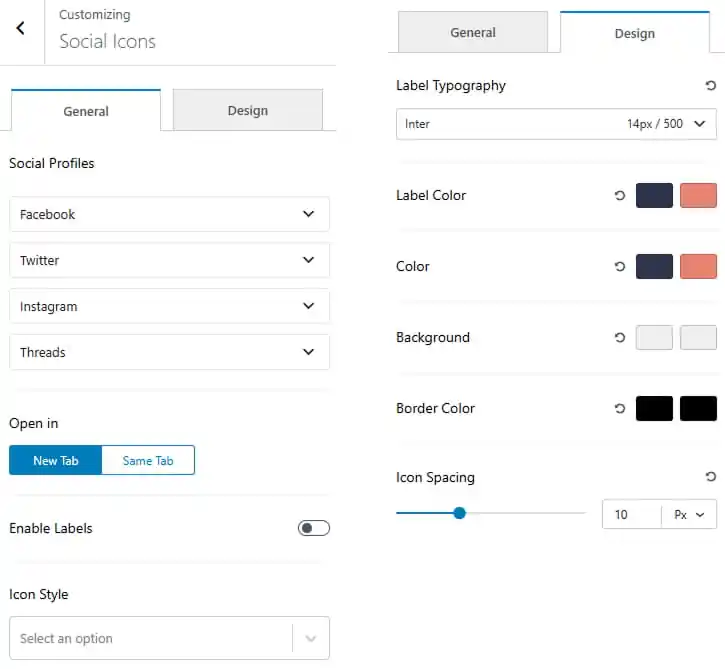
Task: Open the Inter typography dropdown
Action: (556, 124)
